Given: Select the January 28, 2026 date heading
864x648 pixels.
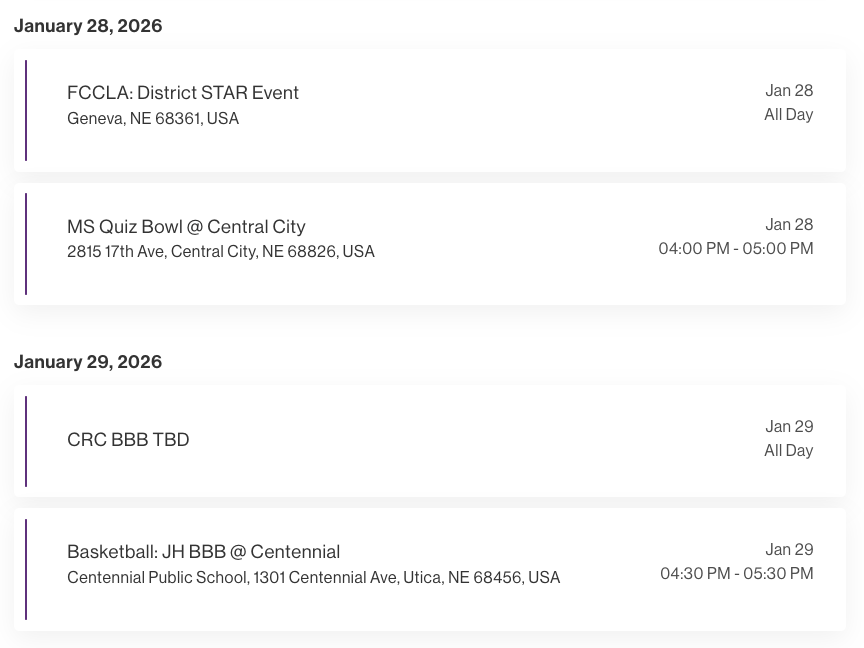Looking at the screenshot, I should 88,26.
